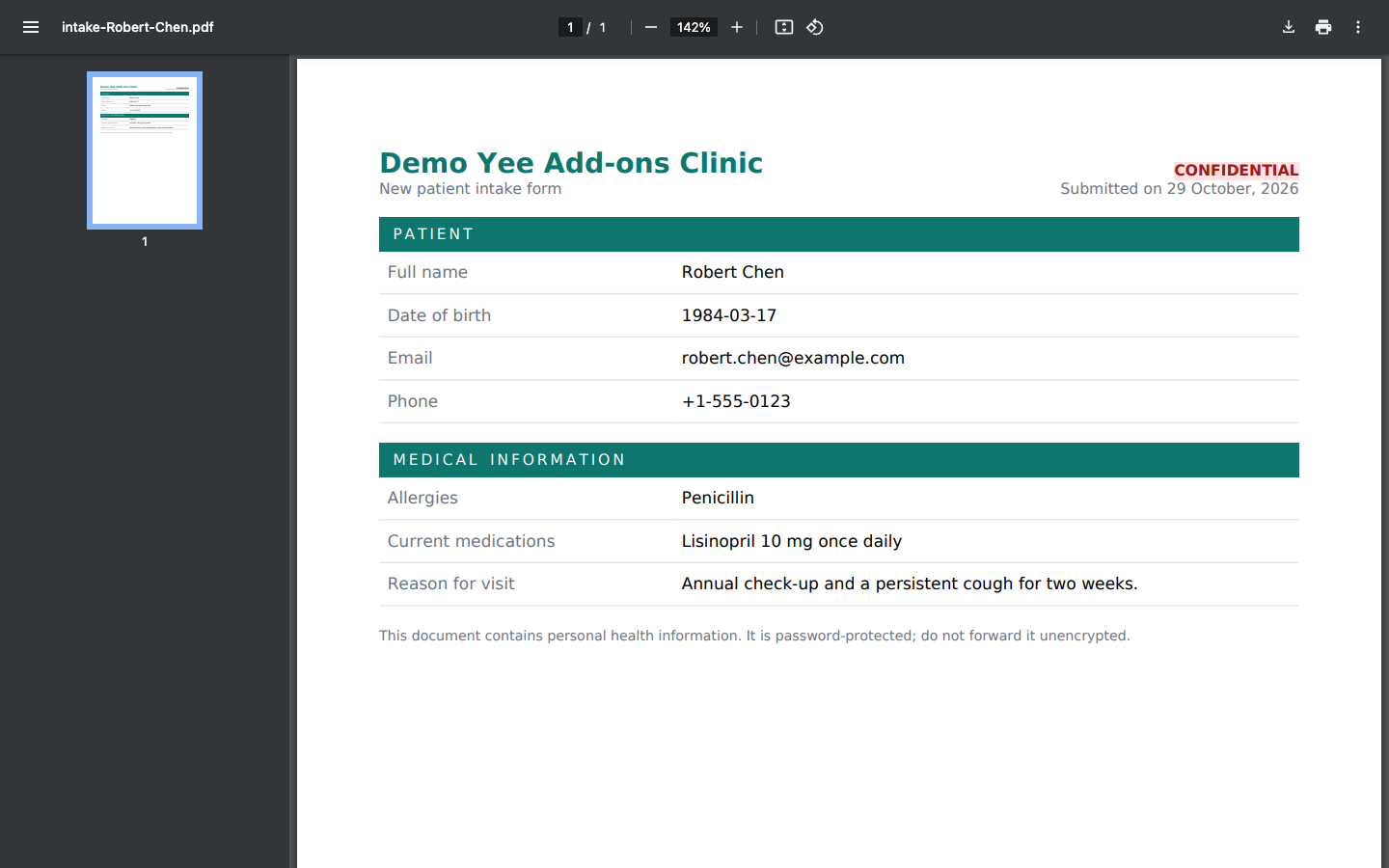Screen dimensions: 1389x868
Task: Click the Date of birth label
Action: click(x=439, y=315)
